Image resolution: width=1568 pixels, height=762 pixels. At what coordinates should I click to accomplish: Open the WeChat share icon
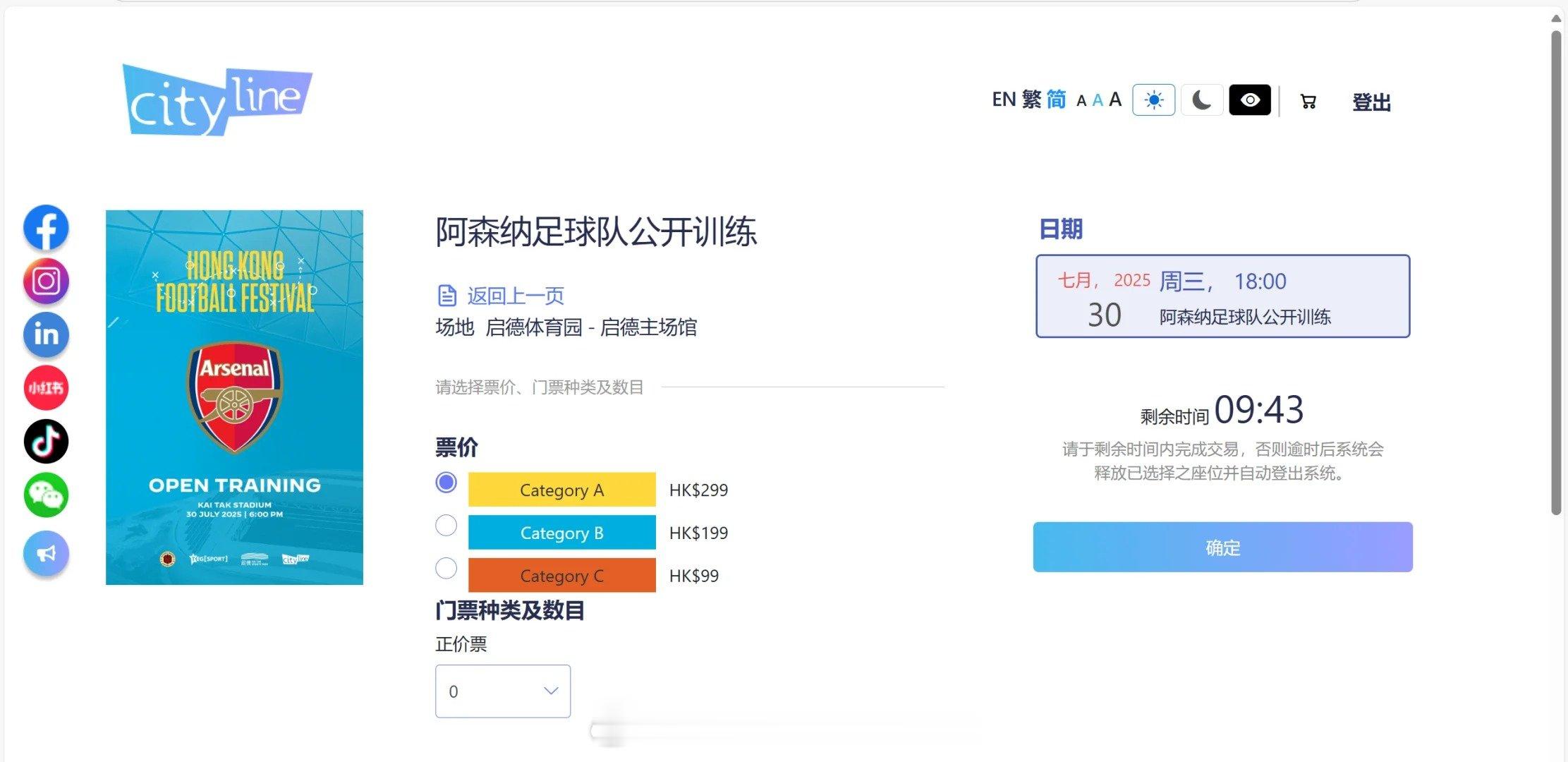(46, 495)
